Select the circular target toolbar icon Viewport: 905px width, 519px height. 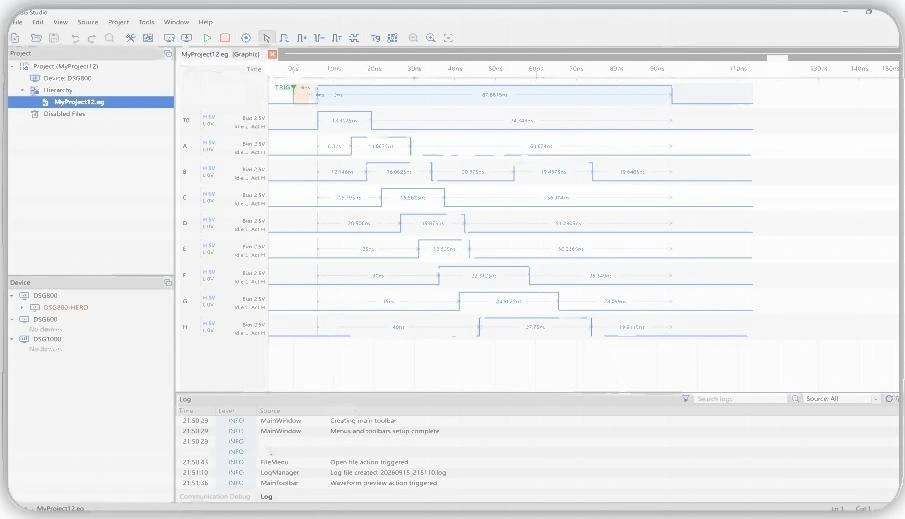coord(246,38)
